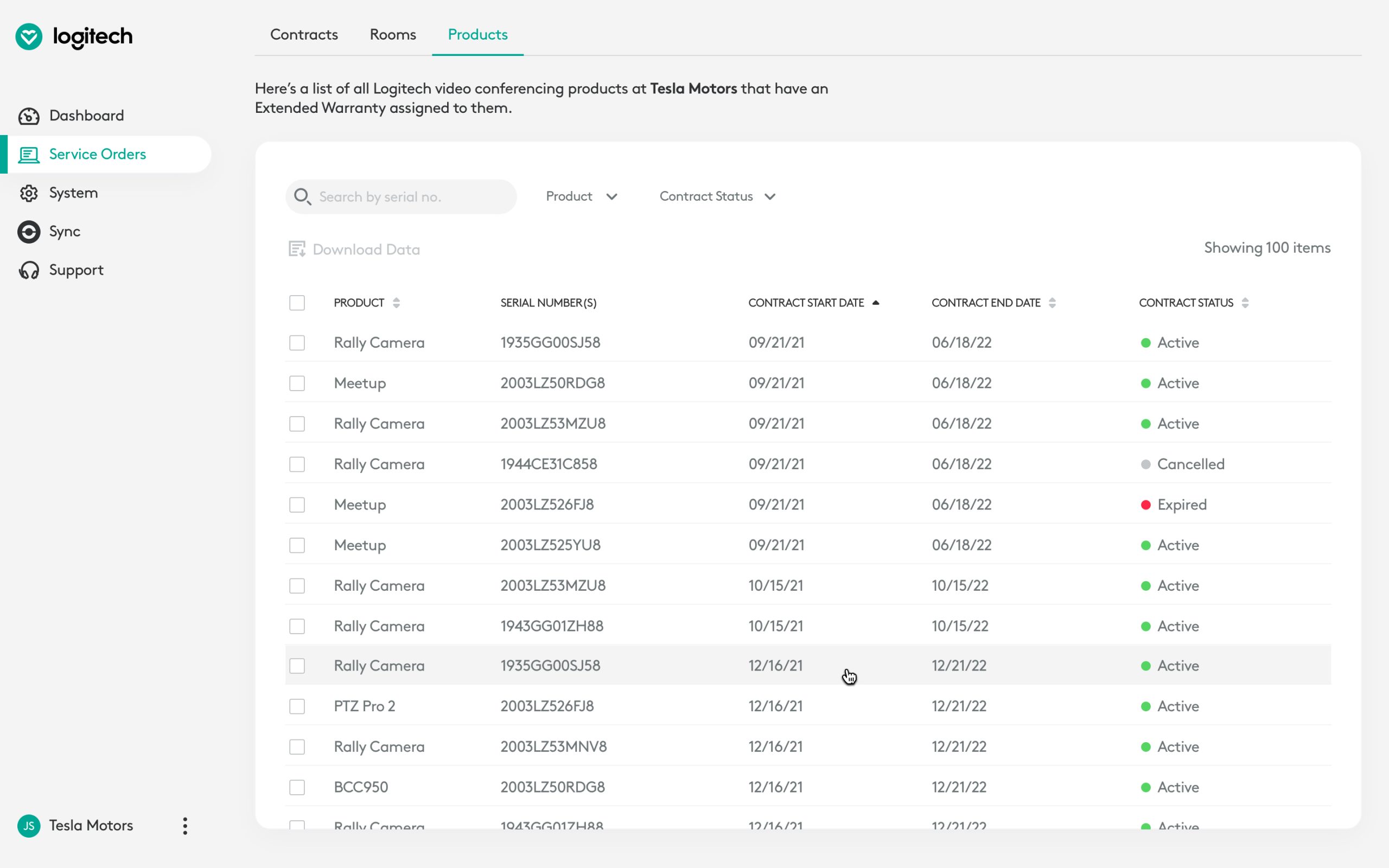Switch to the Contracts tab
The height and width of the screenshot is (868, 1389).
tap(304, 34)
